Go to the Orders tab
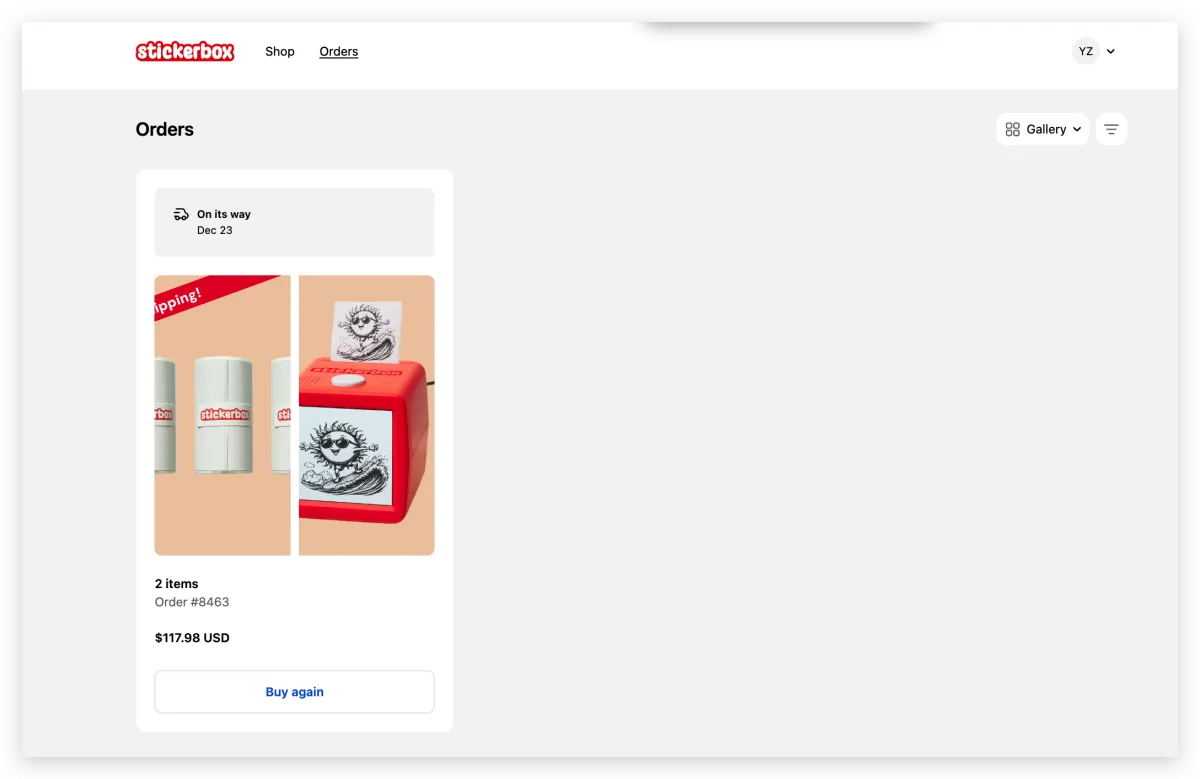 (338, 51)
